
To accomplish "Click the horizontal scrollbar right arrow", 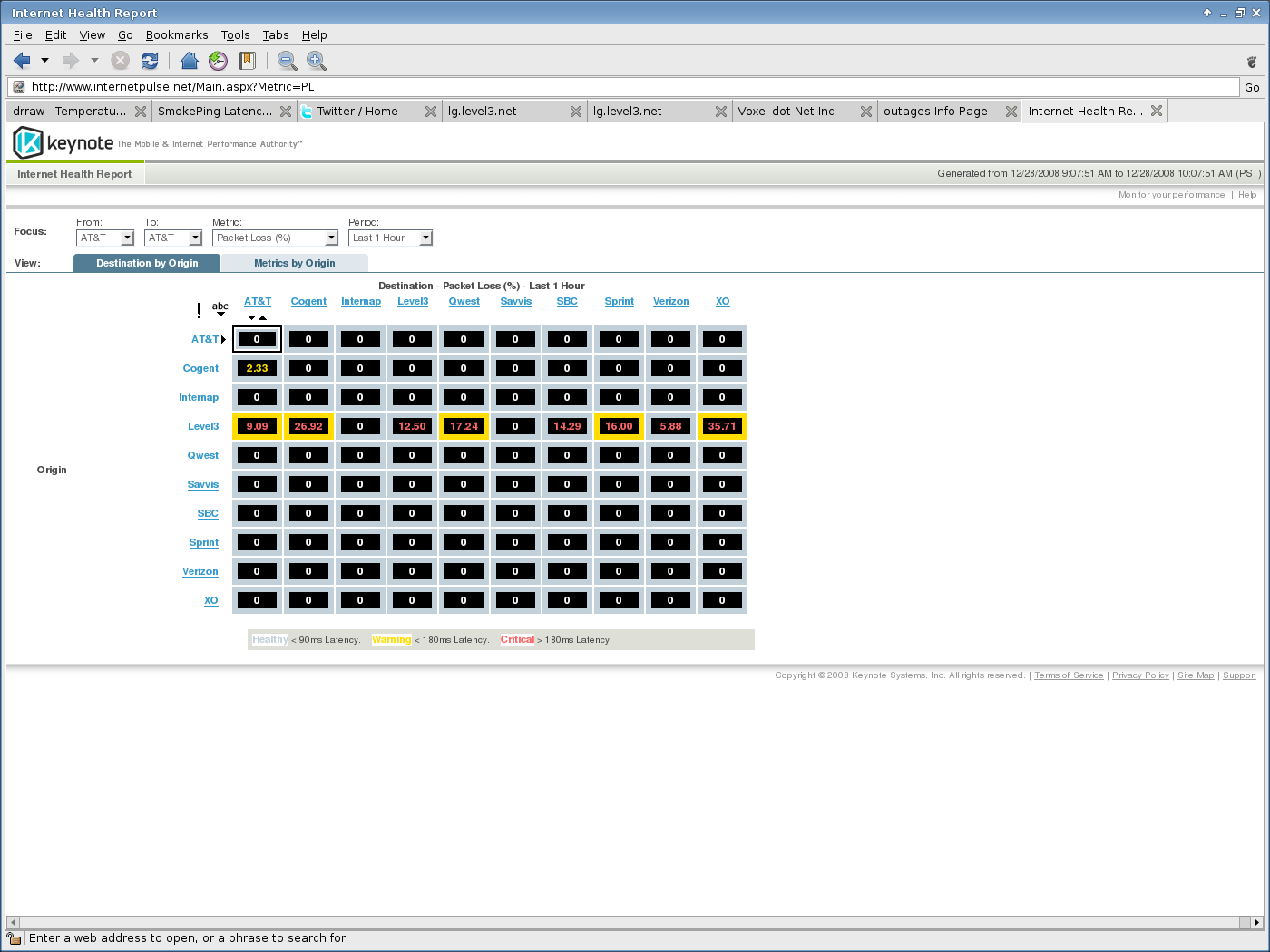I will click(x=1256, y=922).
